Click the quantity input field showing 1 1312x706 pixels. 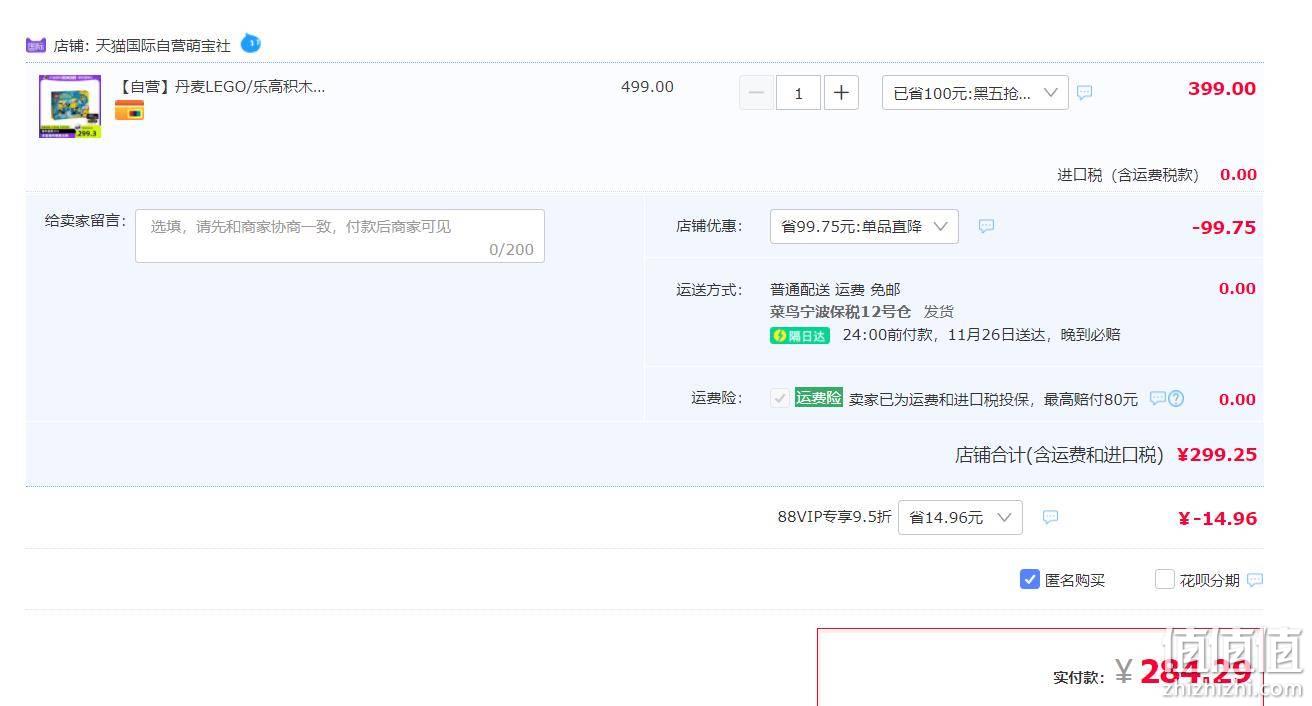point(798,93)
